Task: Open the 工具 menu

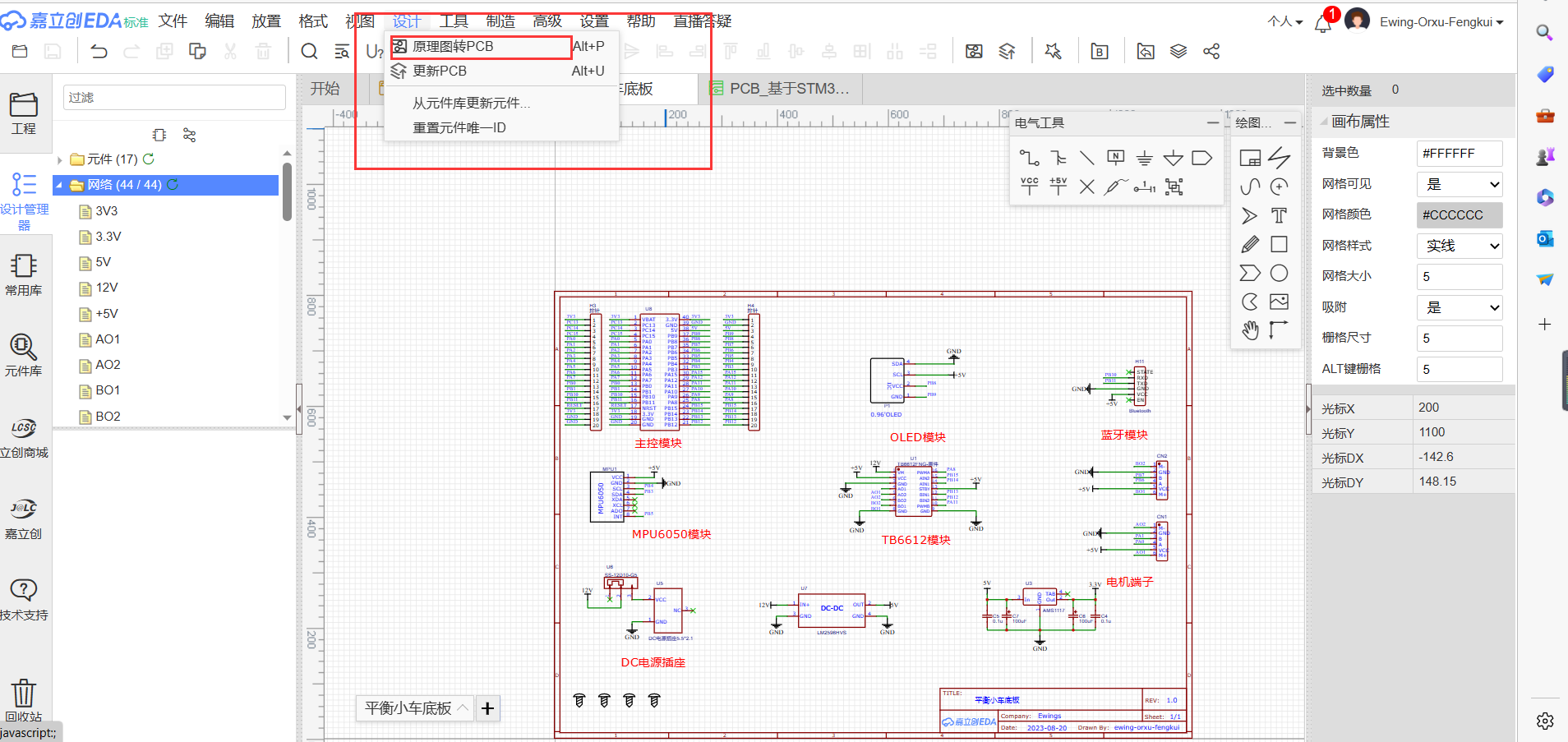Action: [453, 21]
